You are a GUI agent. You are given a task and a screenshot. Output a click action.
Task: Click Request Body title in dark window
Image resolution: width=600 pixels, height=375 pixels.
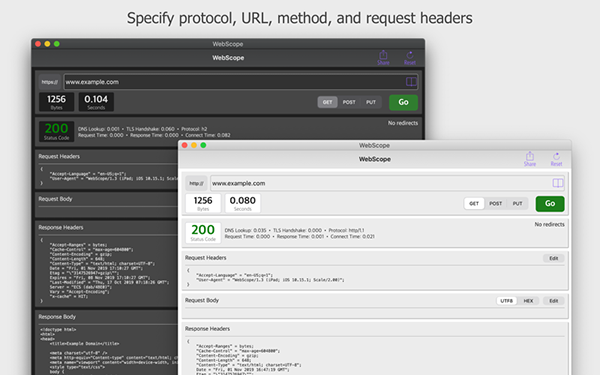coord(55,199)
